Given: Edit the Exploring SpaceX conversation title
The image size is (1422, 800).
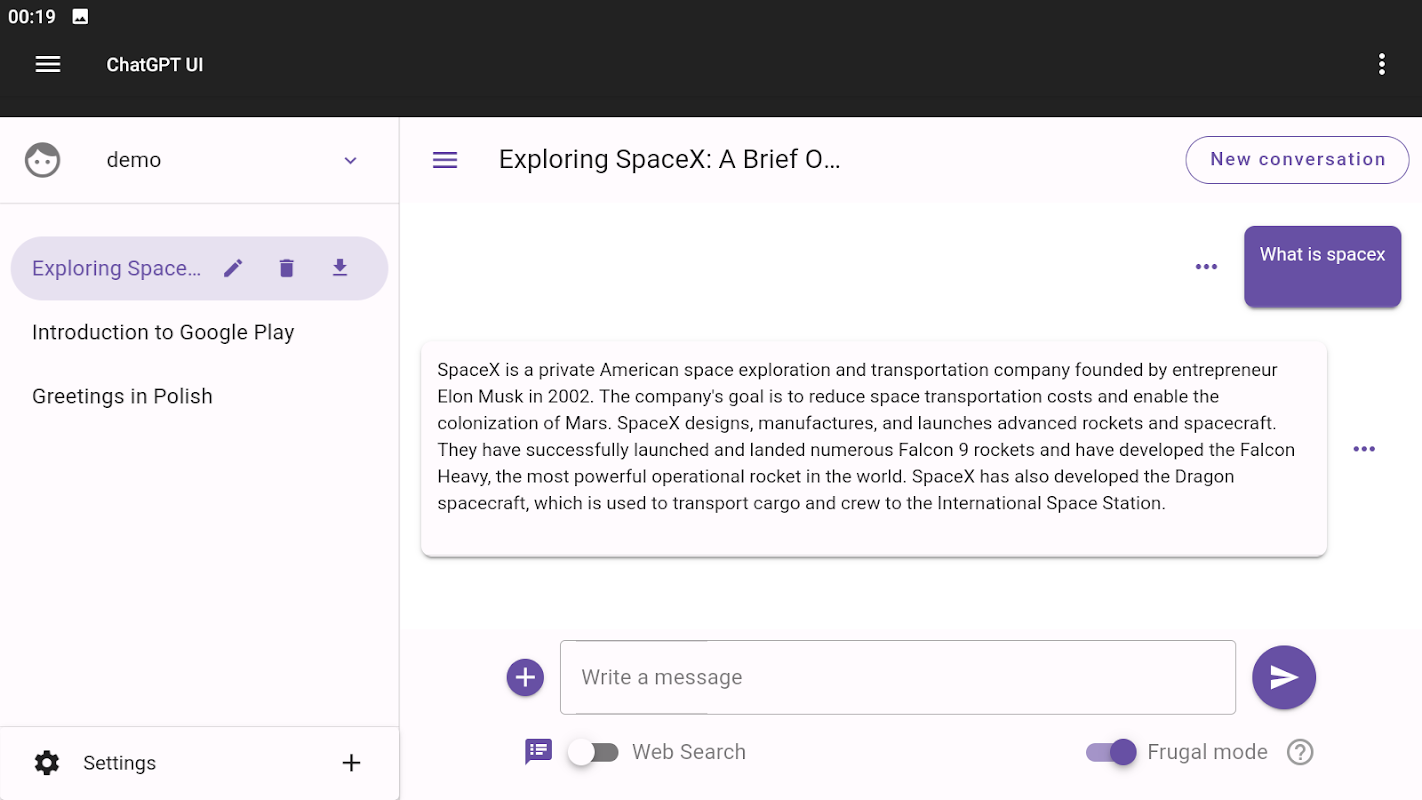Looking at the screenshot, I should tap(233, 268).
